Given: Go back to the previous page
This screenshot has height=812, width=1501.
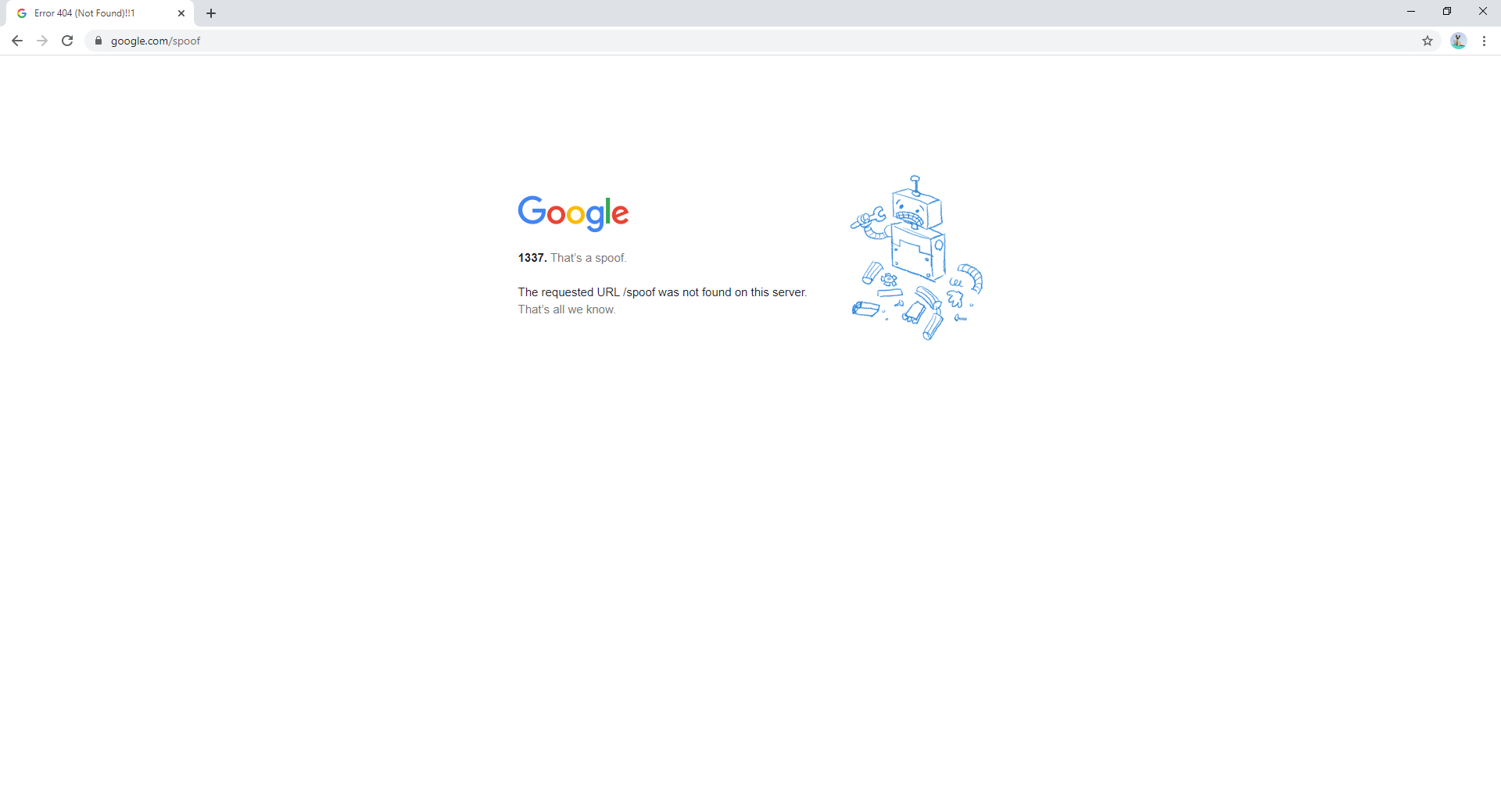Looking at the screenshot, I should (x=17, y=41).
